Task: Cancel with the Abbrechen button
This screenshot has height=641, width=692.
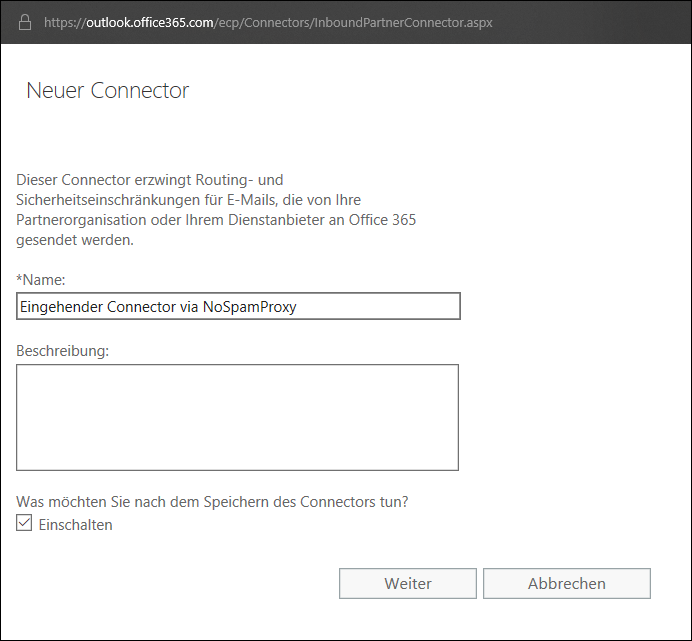Action: pos(567,583)
